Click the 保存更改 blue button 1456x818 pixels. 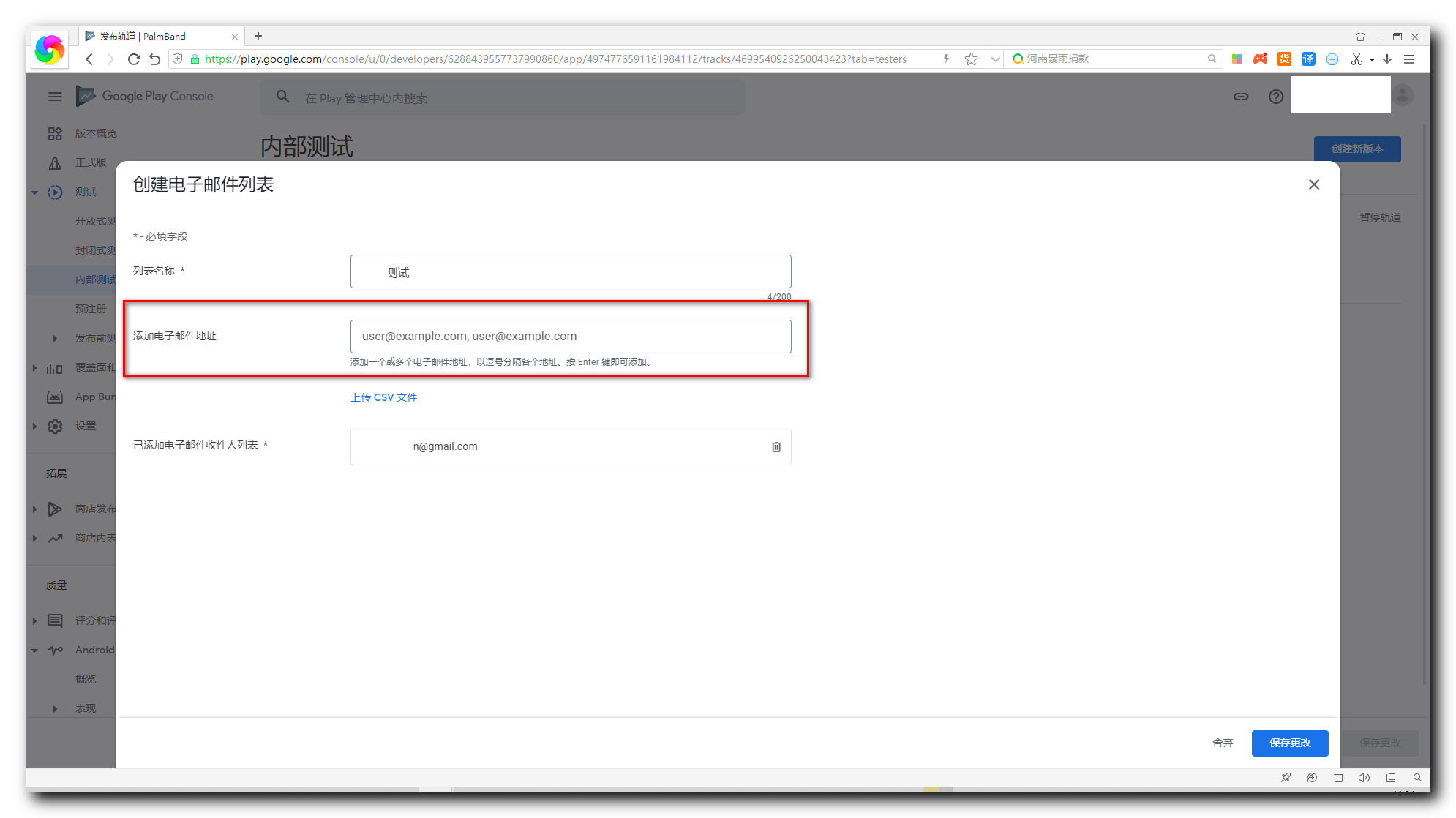pos(1289,743)
